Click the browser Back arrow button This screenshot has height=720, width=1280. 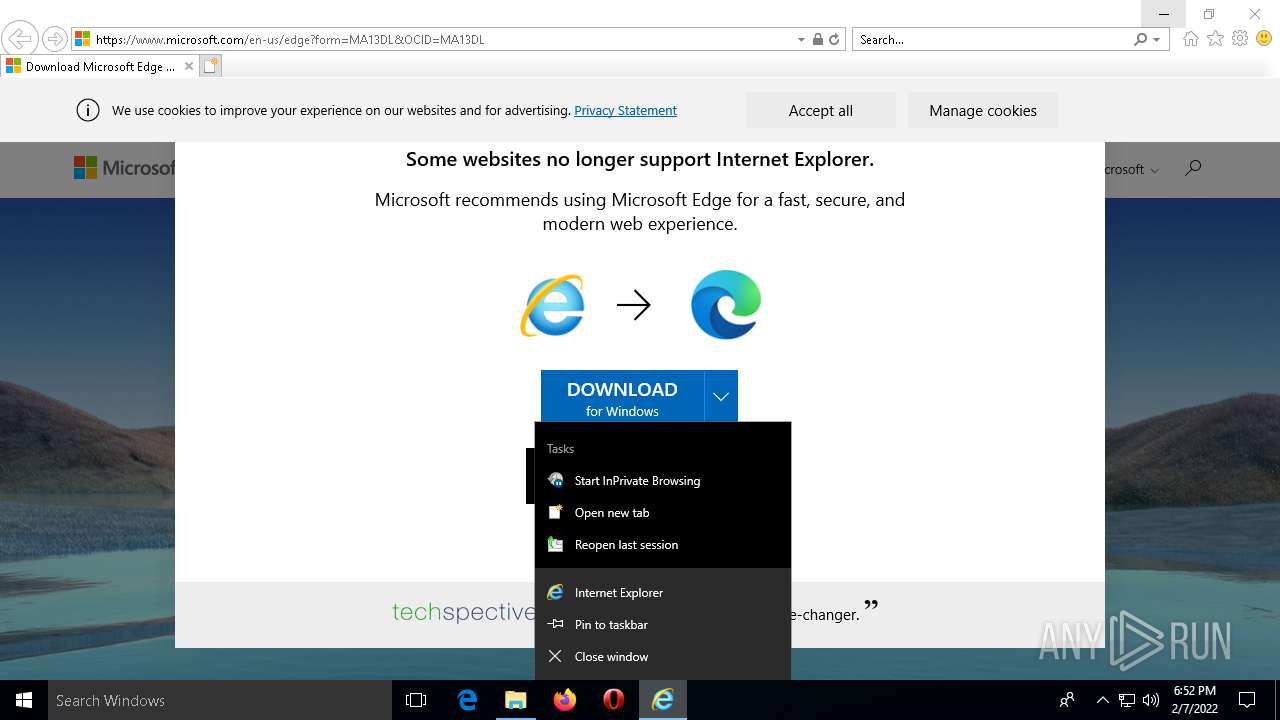click(19, 39)
